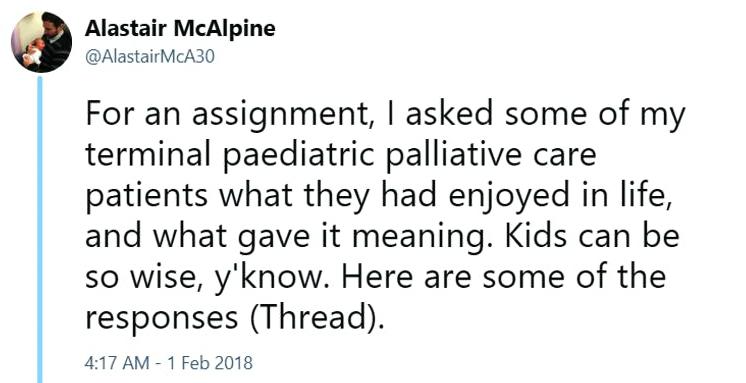Click the word "terminal" in the tweet

(x=149, y=155)
